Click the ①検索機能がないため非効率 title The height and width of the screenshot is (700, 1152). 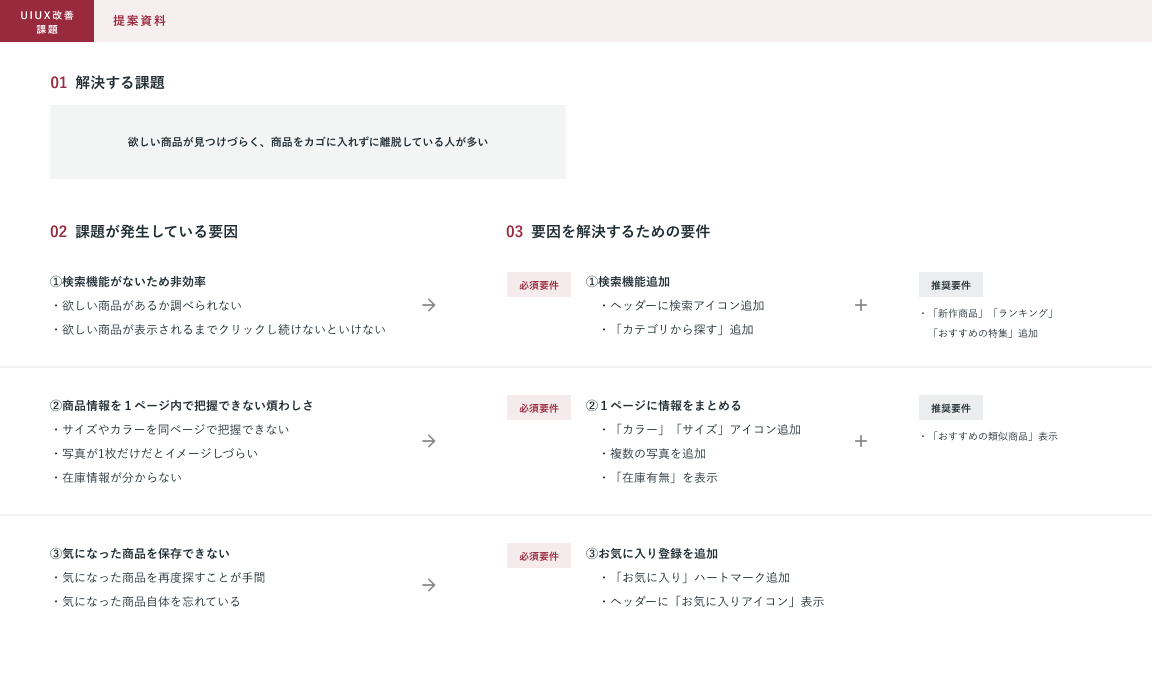[x=128, y=282]
